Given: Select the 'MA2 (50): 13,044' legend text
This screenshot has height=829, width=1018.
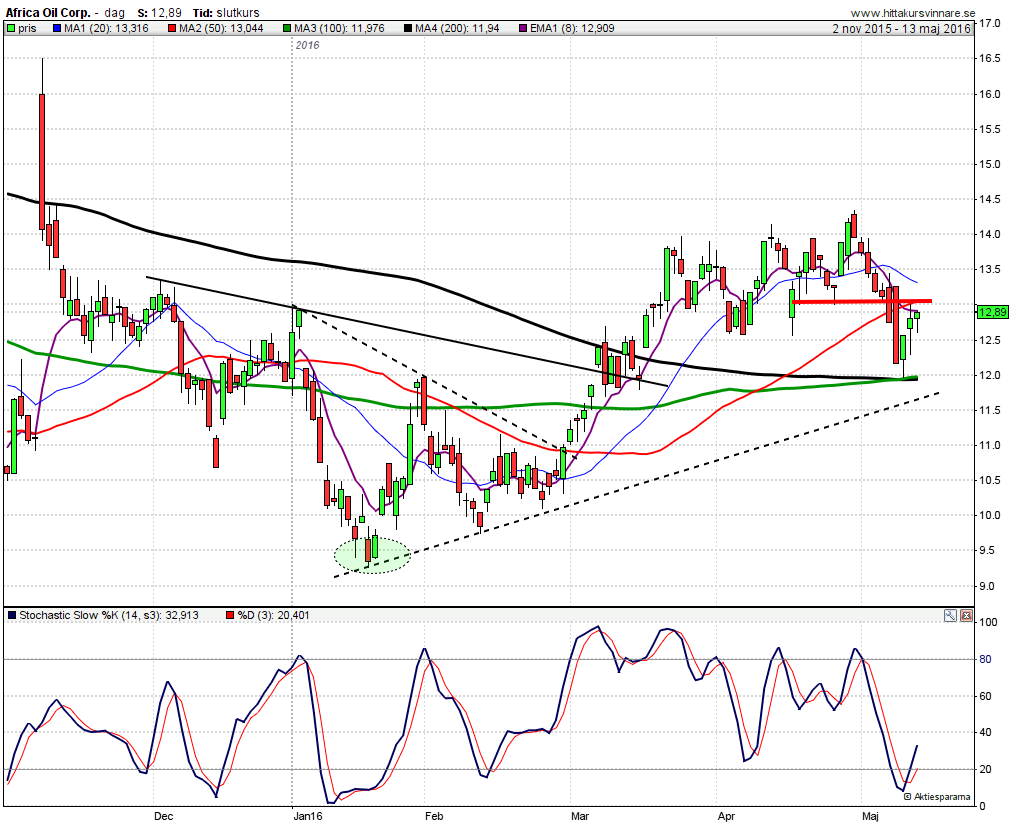Looking at the screenshot, I should (x=221, y=29).
